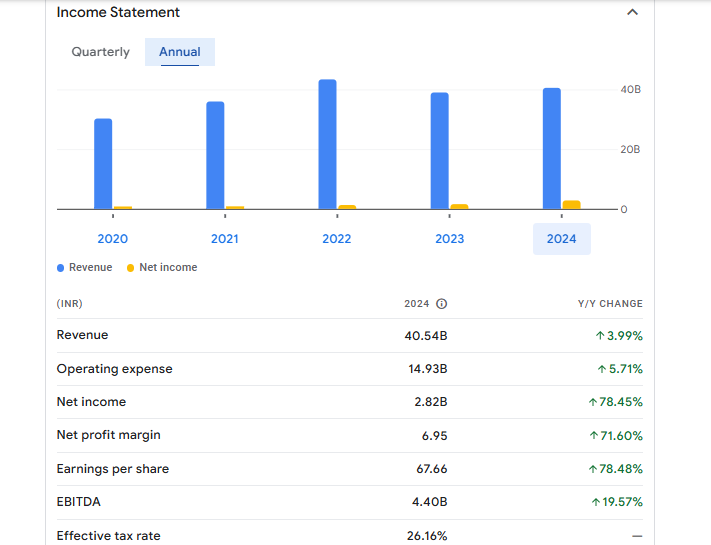Click the 19.57% EBITDA change
711x545 pixels.
[x=617, y=502]
